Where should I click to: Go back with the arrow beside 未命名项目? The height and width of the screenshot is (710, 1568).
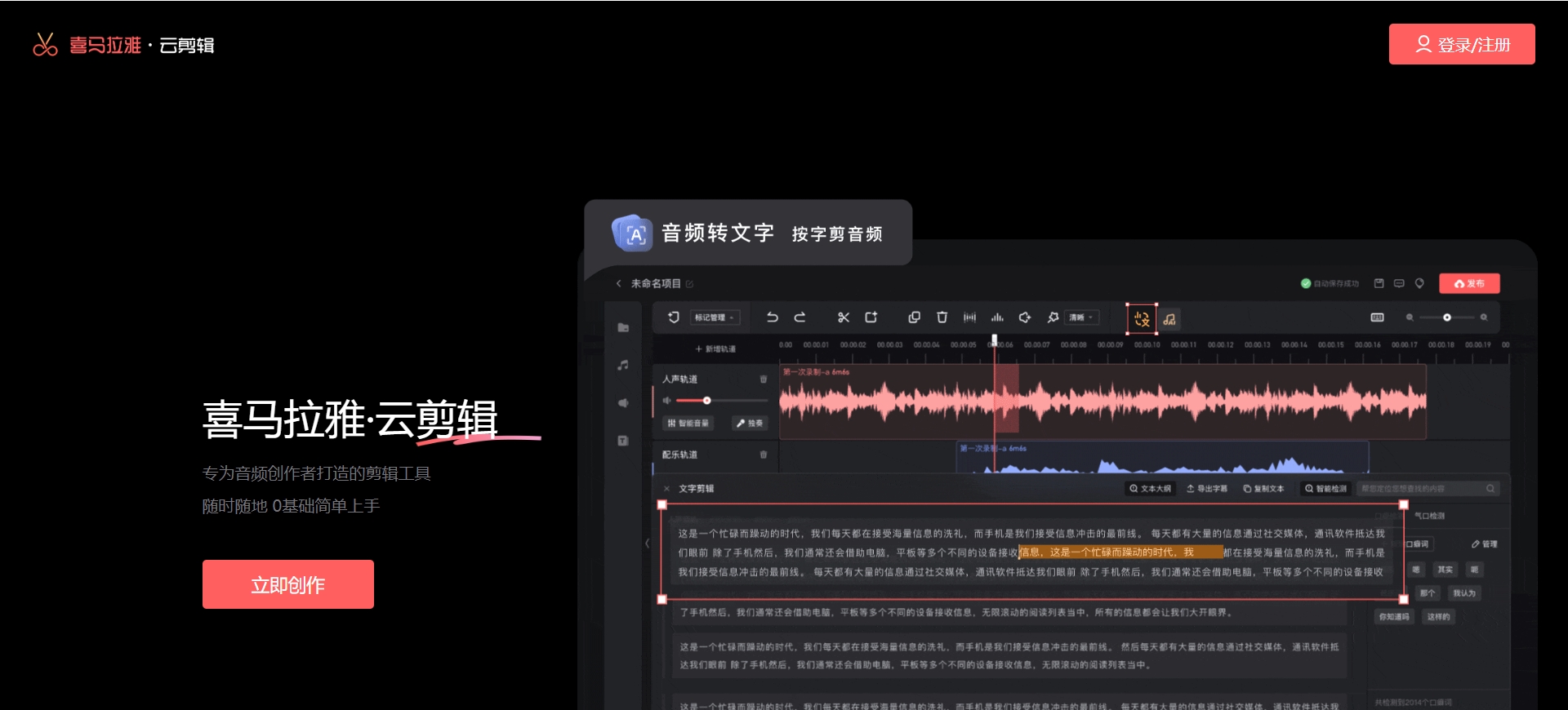pos(618,283)
